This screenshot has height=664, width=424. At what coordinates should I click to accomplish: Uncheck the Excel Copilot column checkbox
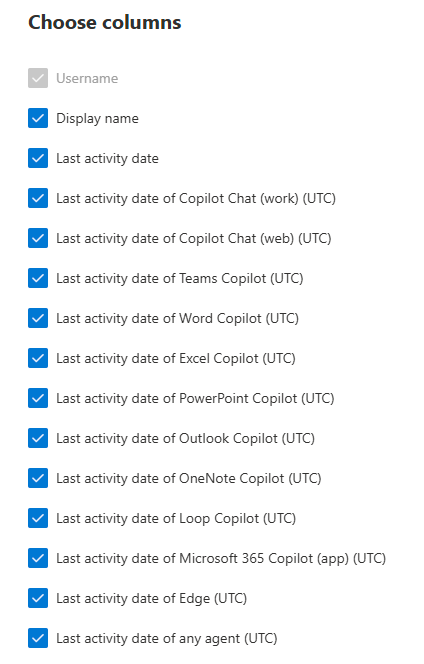click(38, 358)
